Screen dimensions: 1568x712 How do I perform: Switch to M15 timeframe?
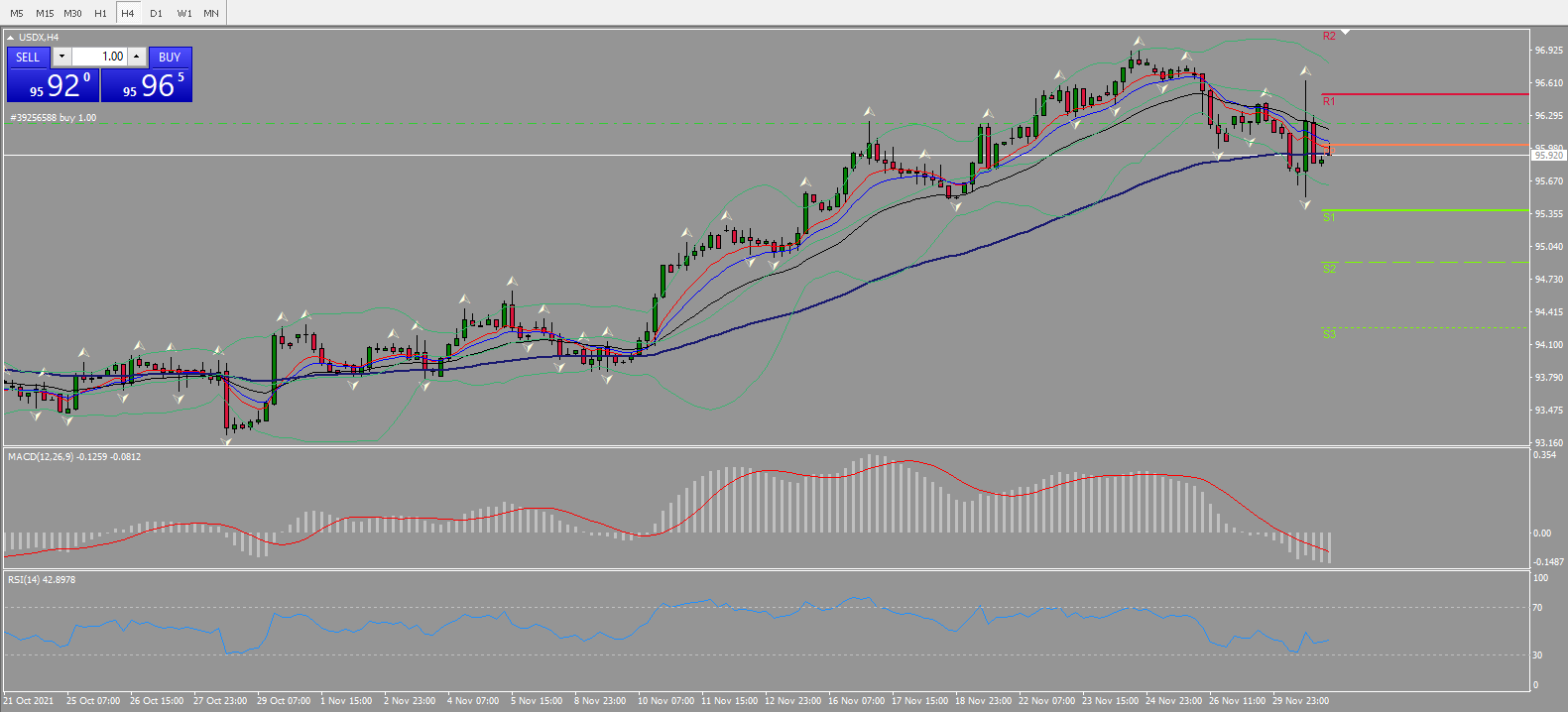[x=45, y=13]
